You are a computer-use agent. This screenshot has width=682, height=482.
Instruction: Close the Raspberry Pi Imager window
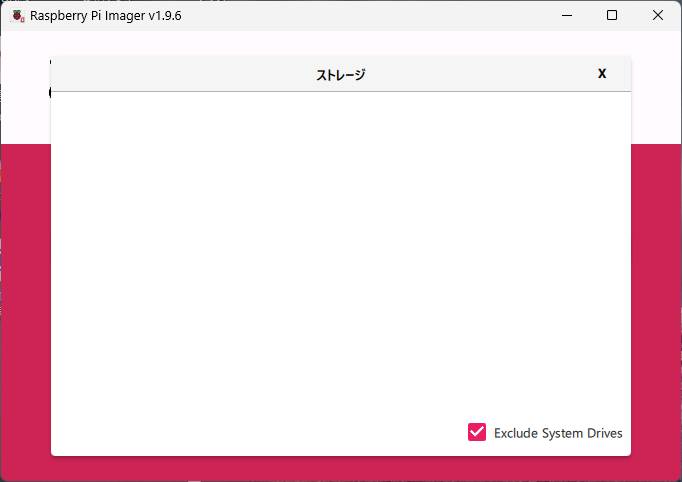[x=657, y=16]
